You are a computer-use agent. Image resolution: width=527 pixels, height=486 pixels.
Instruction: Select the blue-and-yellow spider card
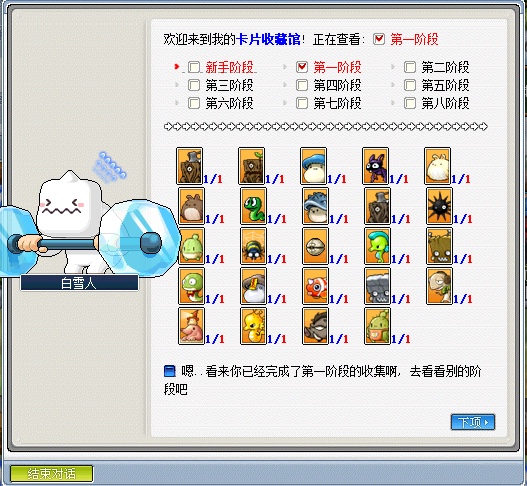(x=253, y=246)
